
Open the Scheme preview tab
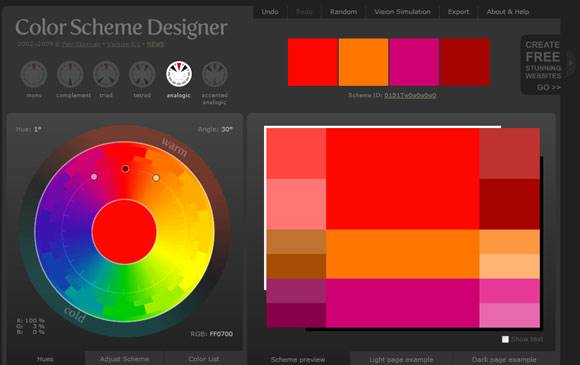coord(298,359)
